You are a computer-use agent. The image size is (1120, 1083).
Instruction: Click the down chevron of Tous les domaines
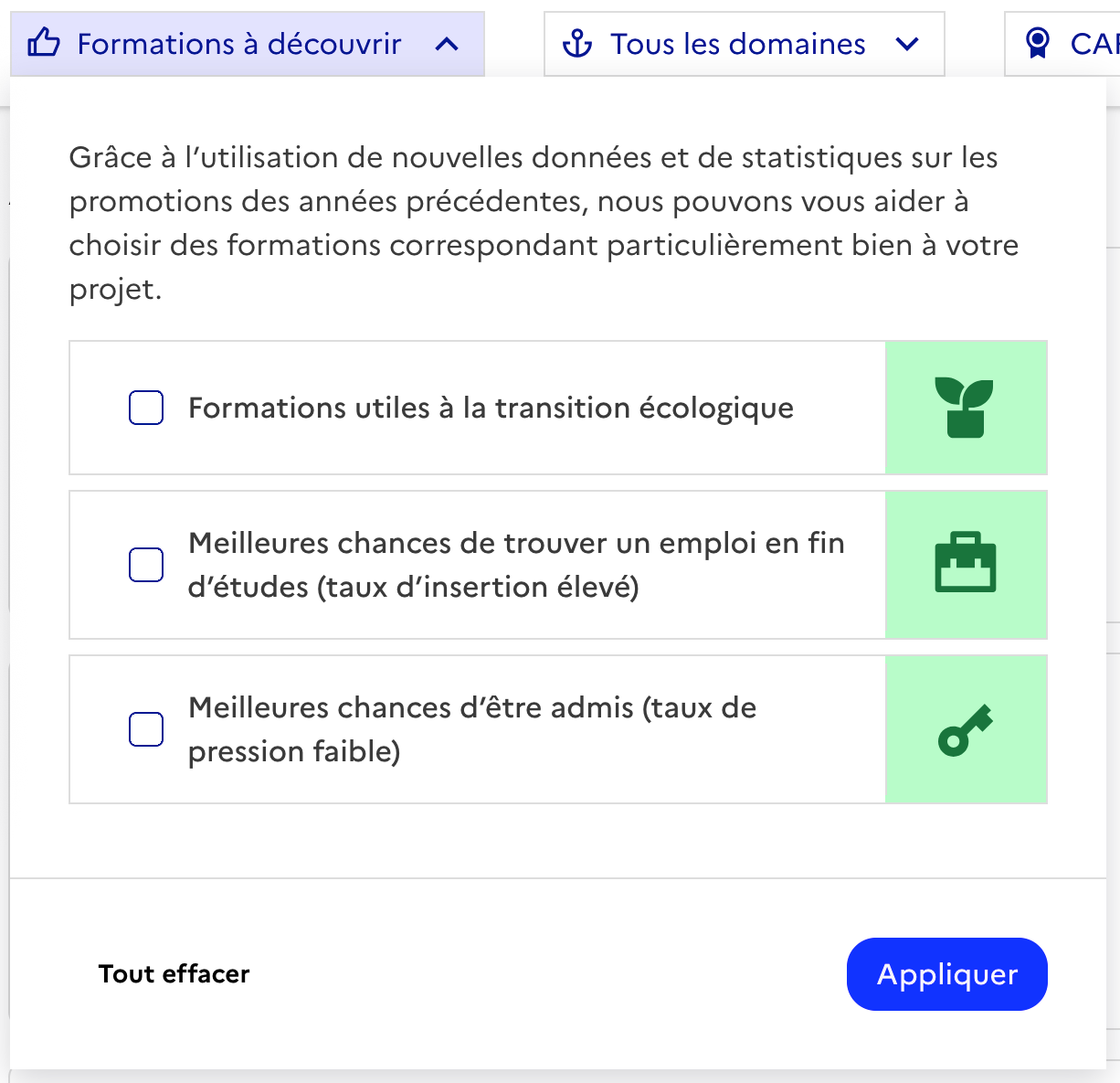907,44
